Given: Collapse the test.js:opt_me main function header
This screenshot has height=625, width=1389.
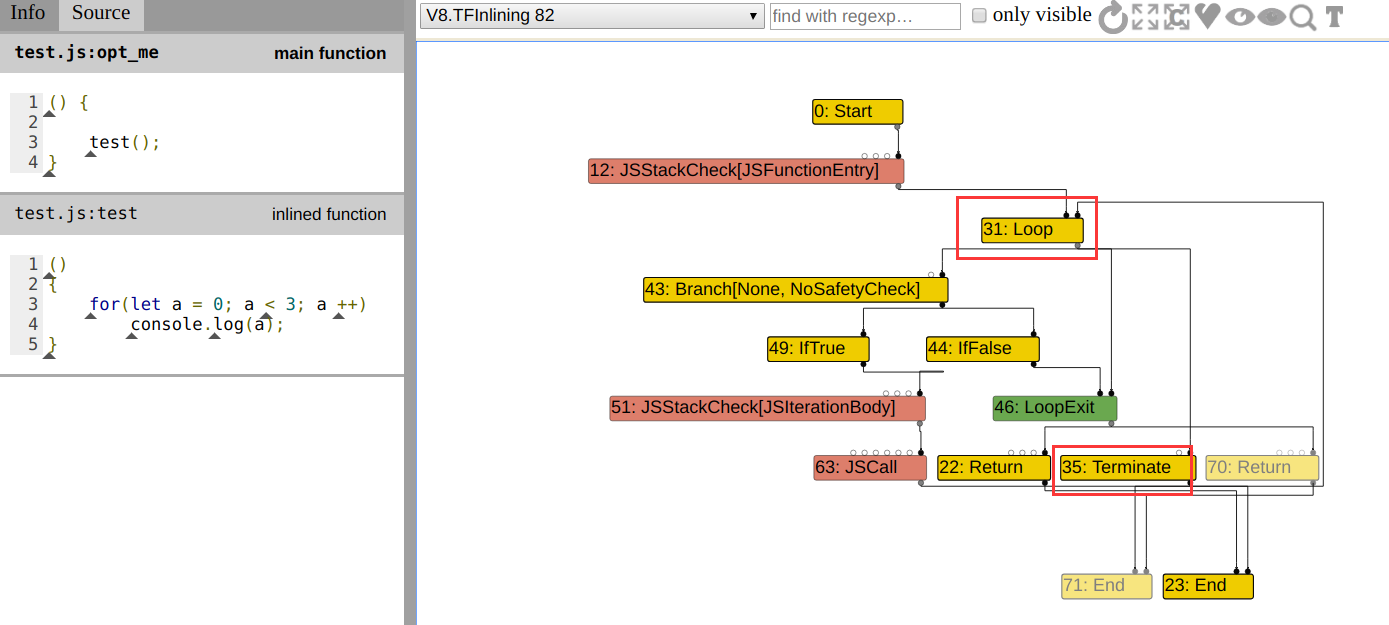Looking at the screenshot, I should click(201, 53).
